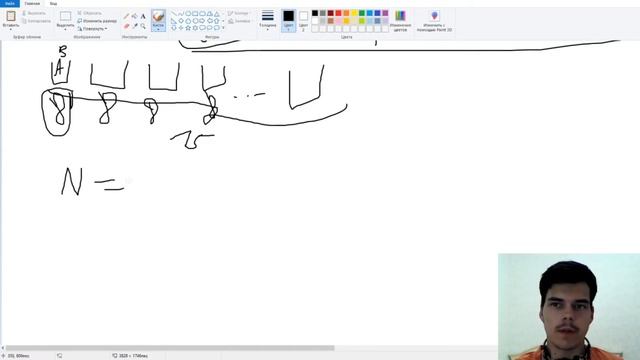
Task: Click the Copy button
Action: point(36,21)
